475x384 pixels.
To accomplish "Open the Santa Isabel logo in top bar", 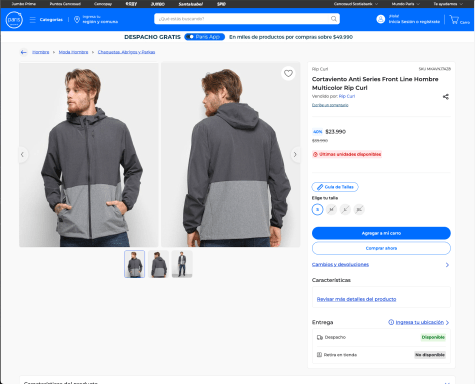I will tap(191, 4).
